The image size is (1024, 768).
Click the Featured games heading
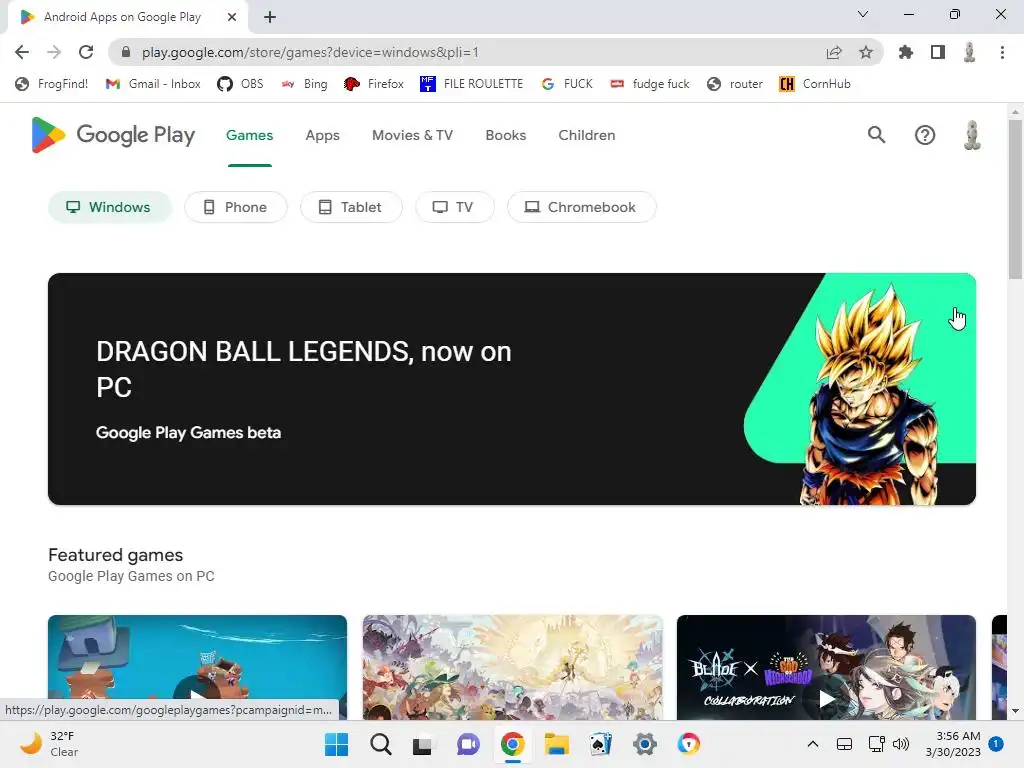click(116, 554)
